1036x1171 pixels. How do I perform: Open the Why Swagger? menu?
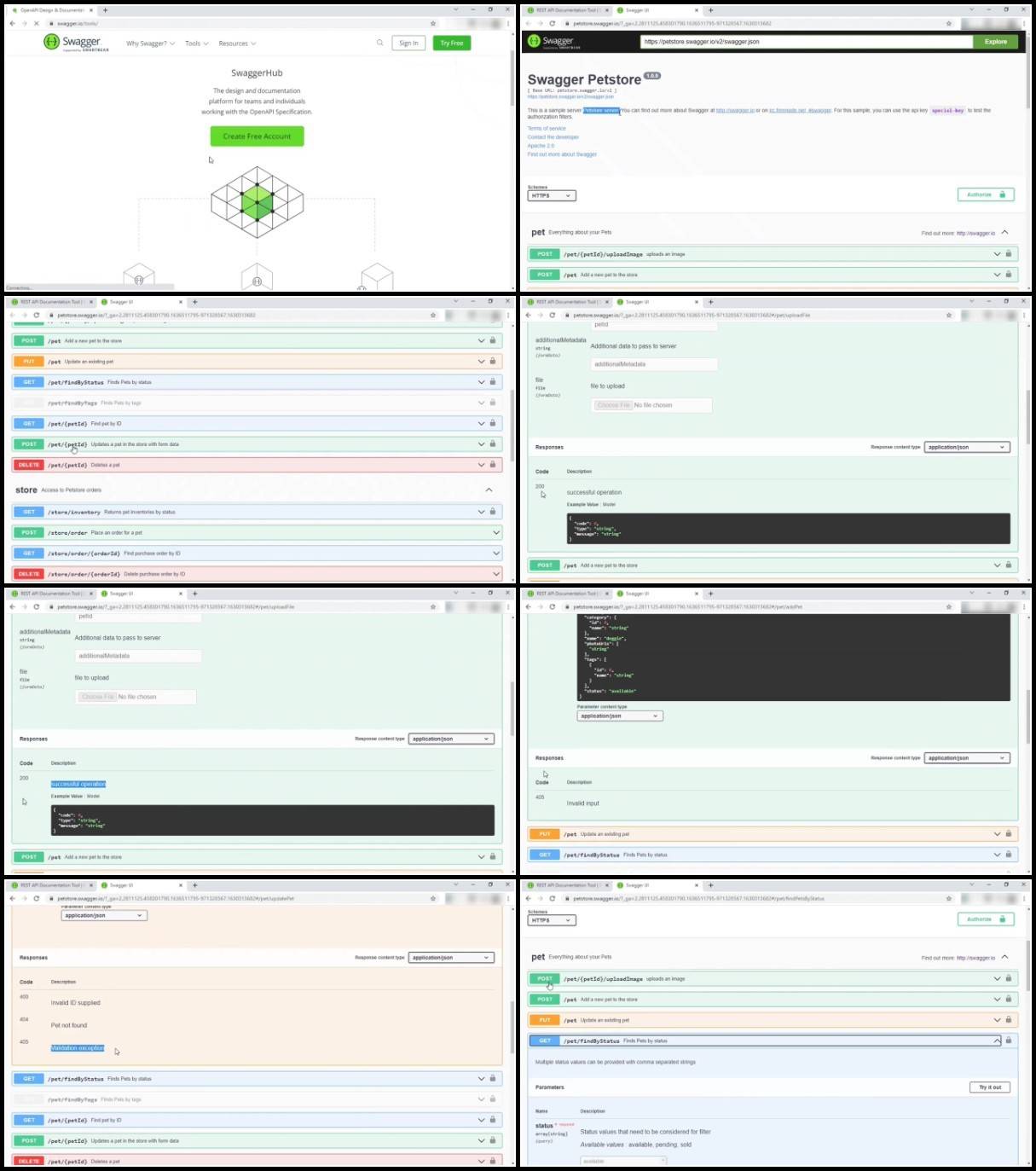(x=151, y=43)
